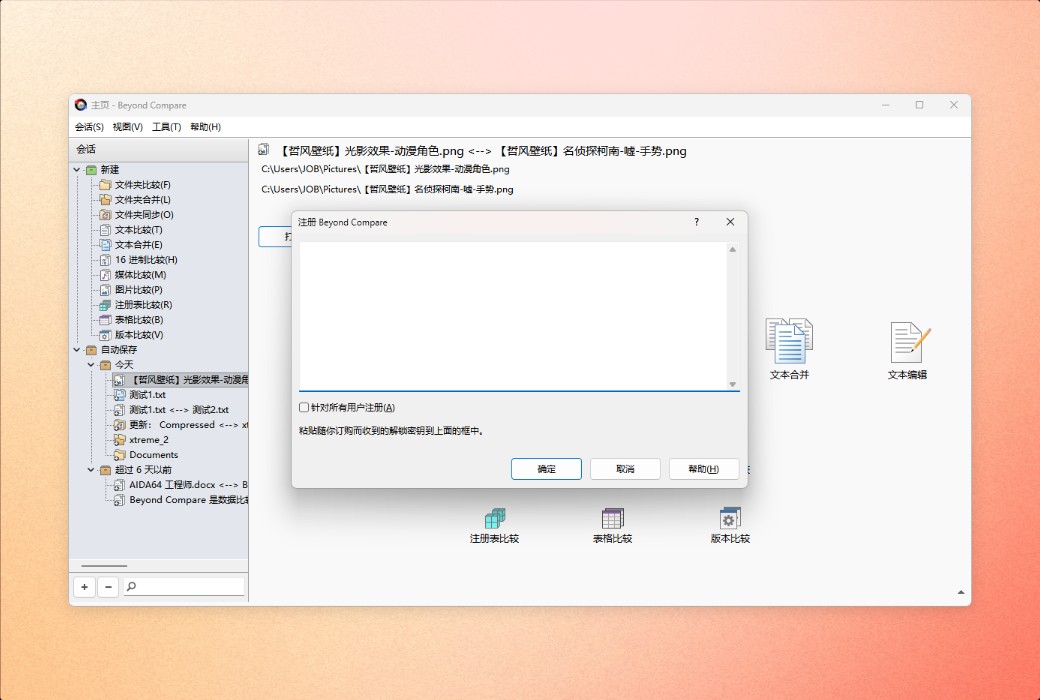Click the scroll down arrow in key textbox
1040x700 pixels.
(x=733, y=384)
